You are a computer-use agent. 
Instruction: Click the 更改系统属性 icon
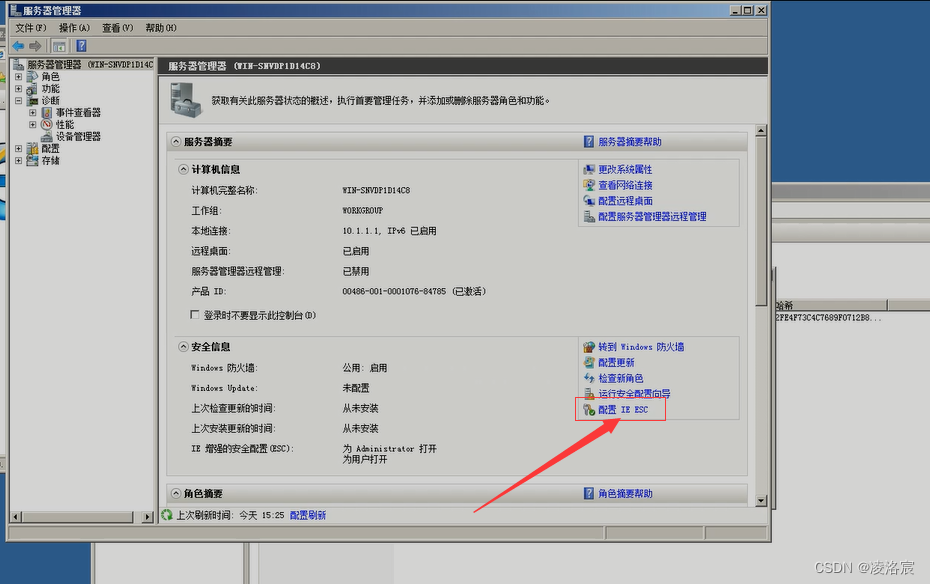tap(589, 170)
